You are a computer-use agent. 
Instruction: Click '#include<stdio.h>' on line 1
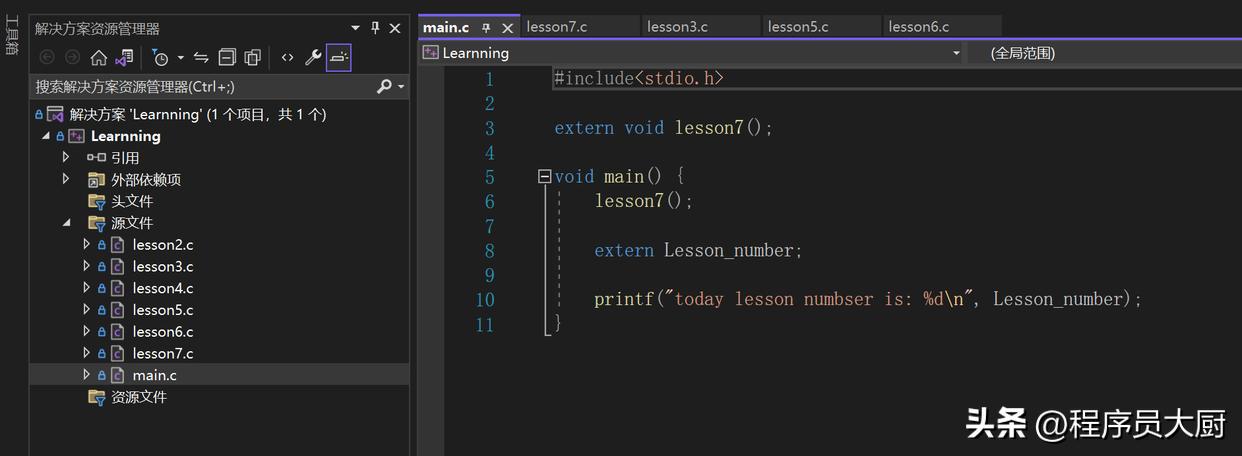[639, 78]
